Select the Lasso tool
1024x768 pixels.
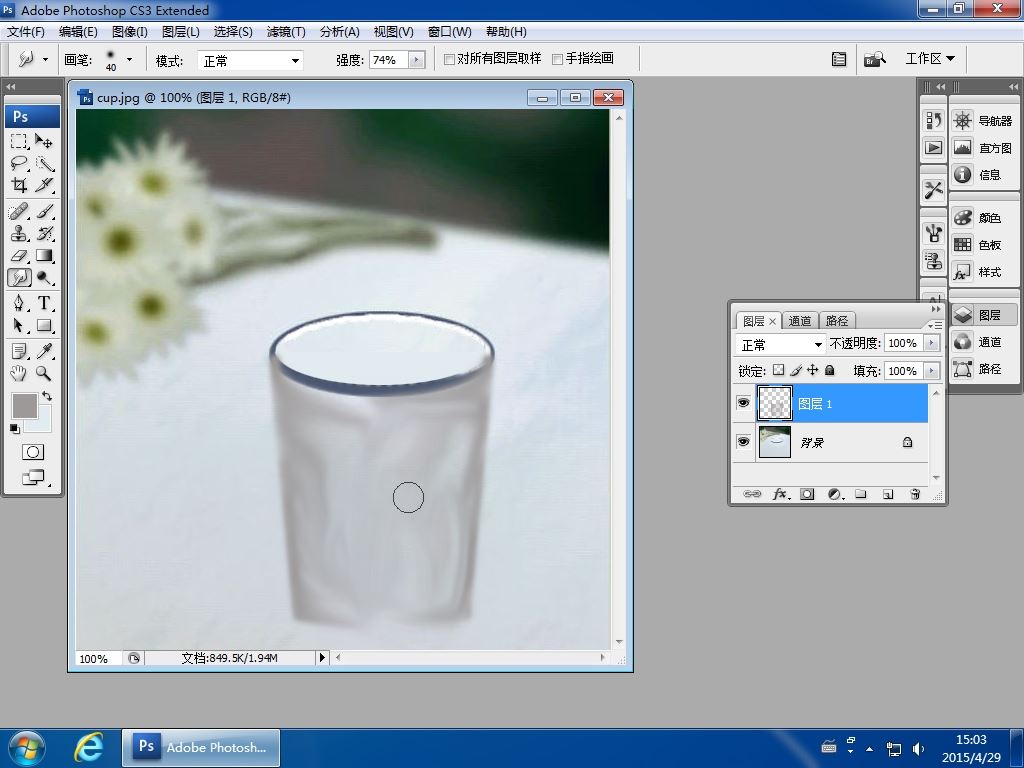(x=19, y=163)
